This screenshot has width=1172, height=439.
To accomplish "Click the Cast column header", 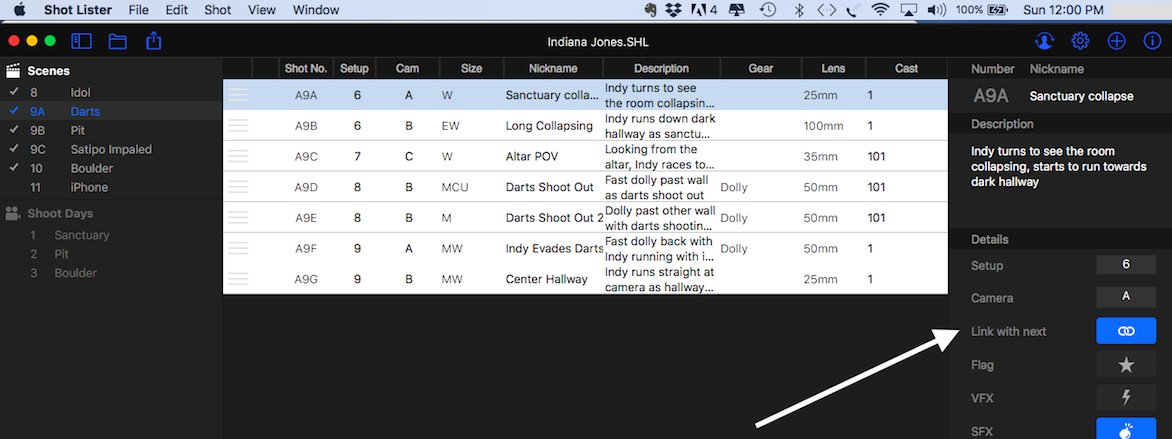I will click(x=907, y=68).
